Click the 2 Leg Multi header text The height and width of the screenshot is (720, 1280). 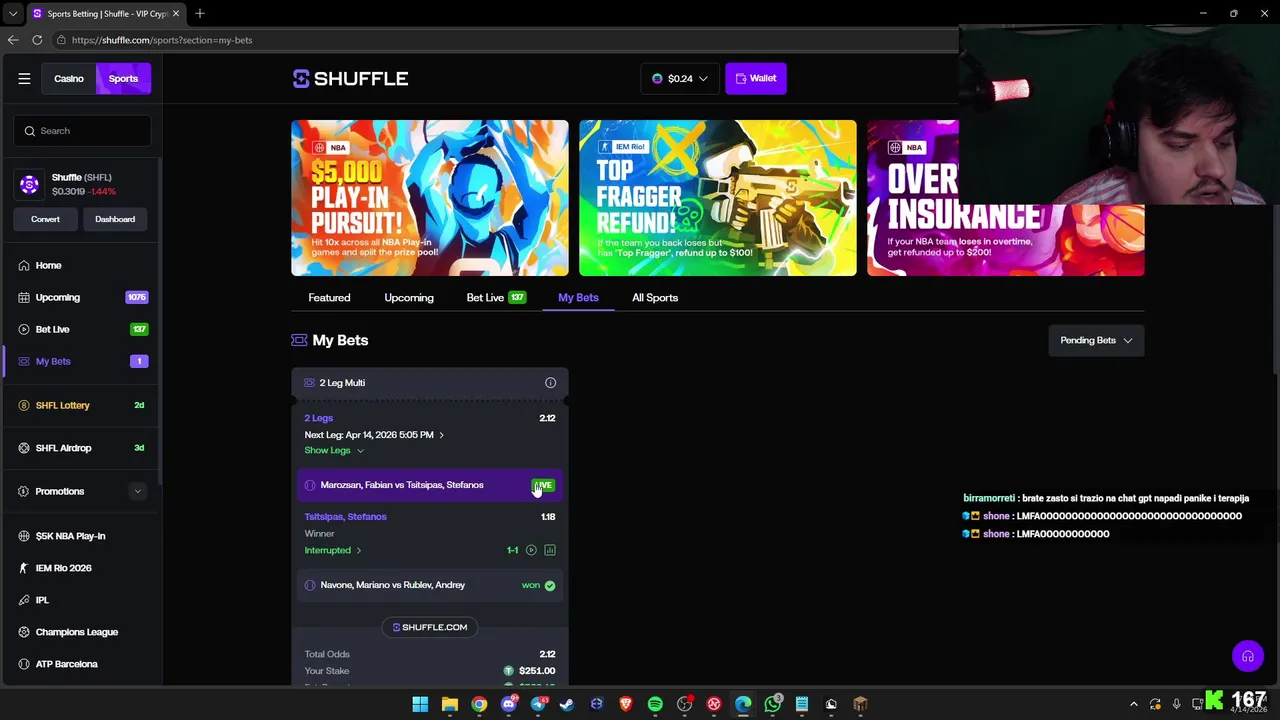click(x=342, y=383)
